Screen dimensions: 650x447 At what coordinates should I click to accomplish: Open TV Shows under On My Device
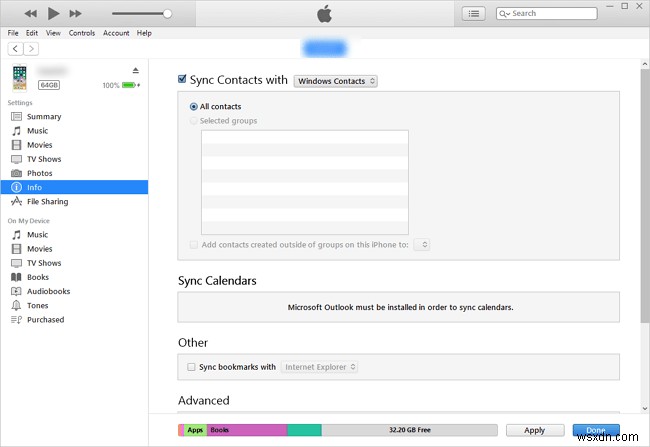click(x=74, y=263)
